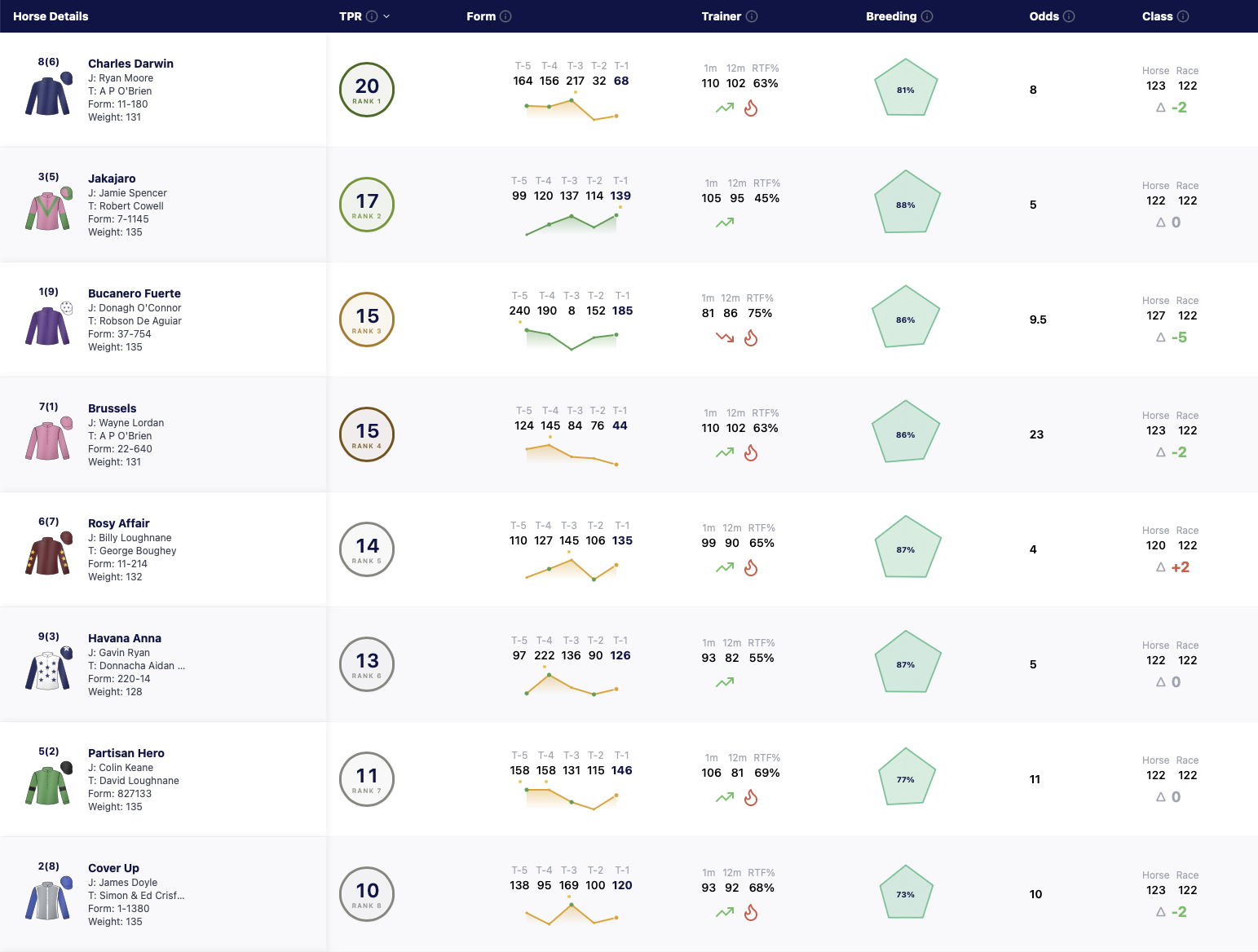The height and width of the screenshot is (952, 1258).
Task: Click Jakajaro's green upward trend icon
Action: 725,222
